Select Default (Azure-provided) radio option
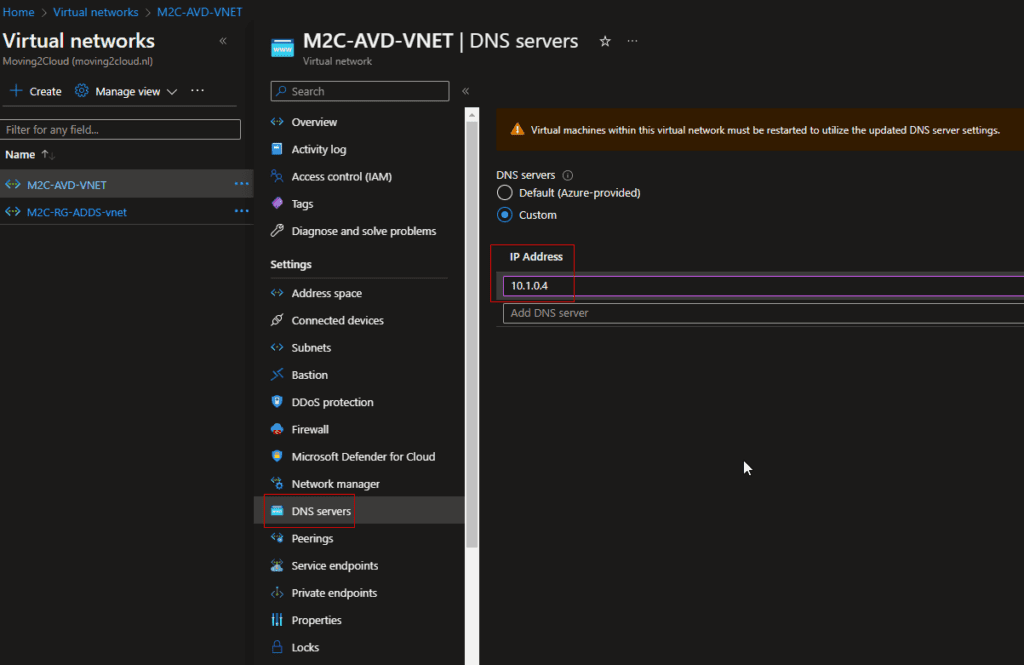 (x=505, y=193)
